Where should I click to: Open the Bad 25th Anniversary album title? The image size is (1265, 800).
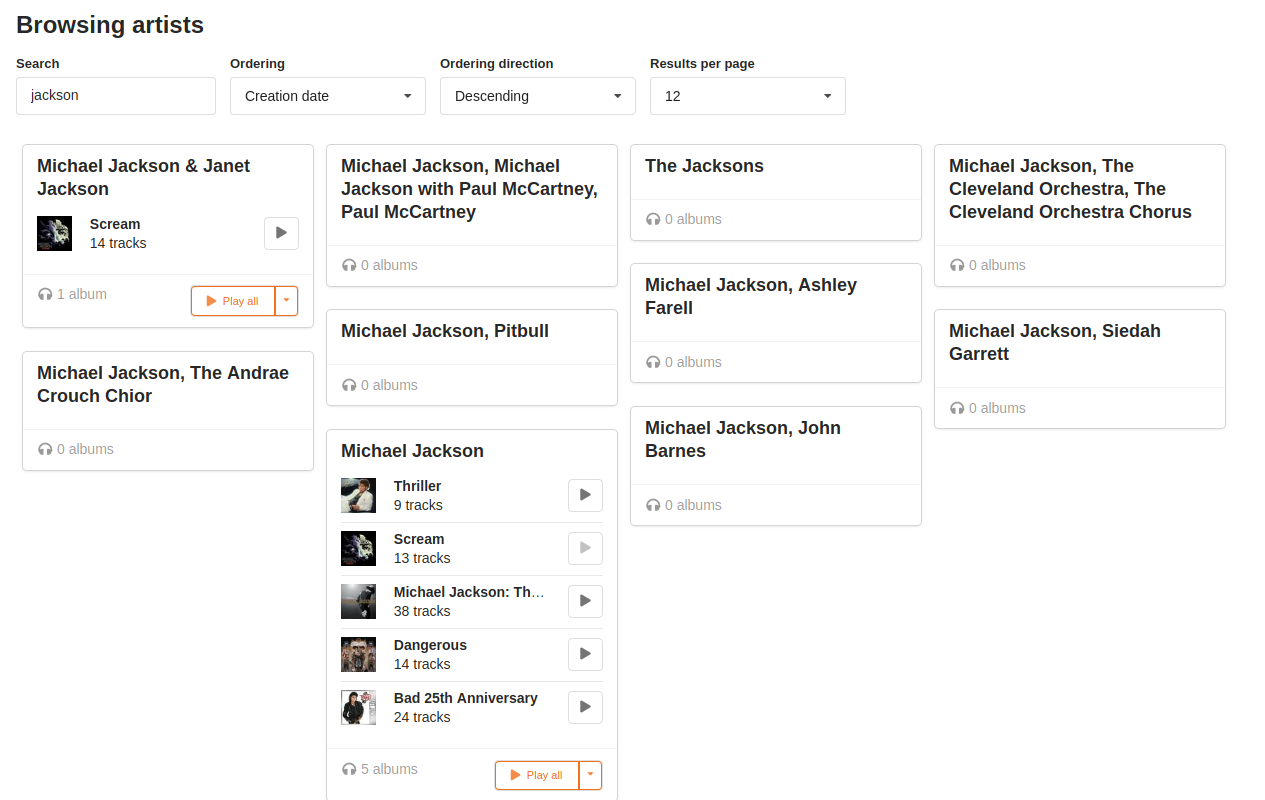pos(466,698)
